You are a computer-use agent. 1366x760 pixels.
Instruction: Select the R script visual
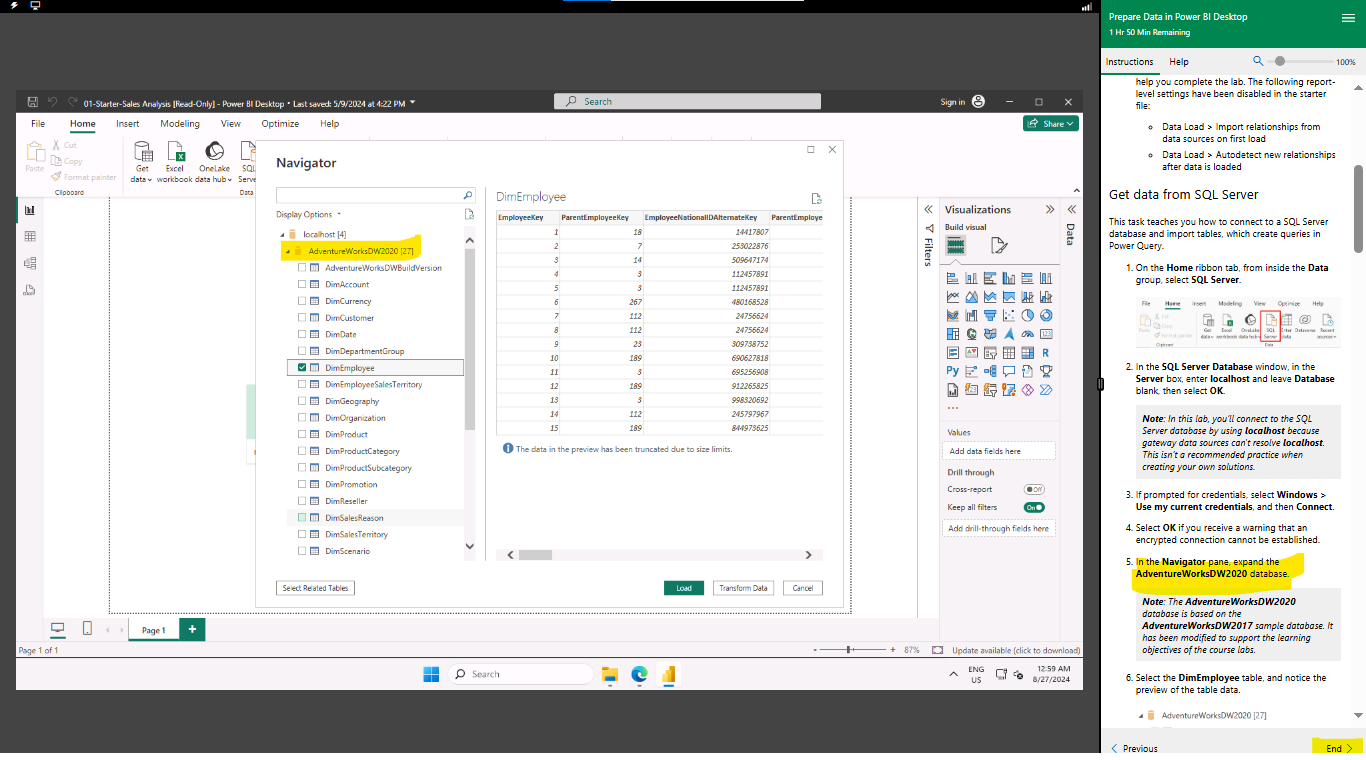(1046, 353)
